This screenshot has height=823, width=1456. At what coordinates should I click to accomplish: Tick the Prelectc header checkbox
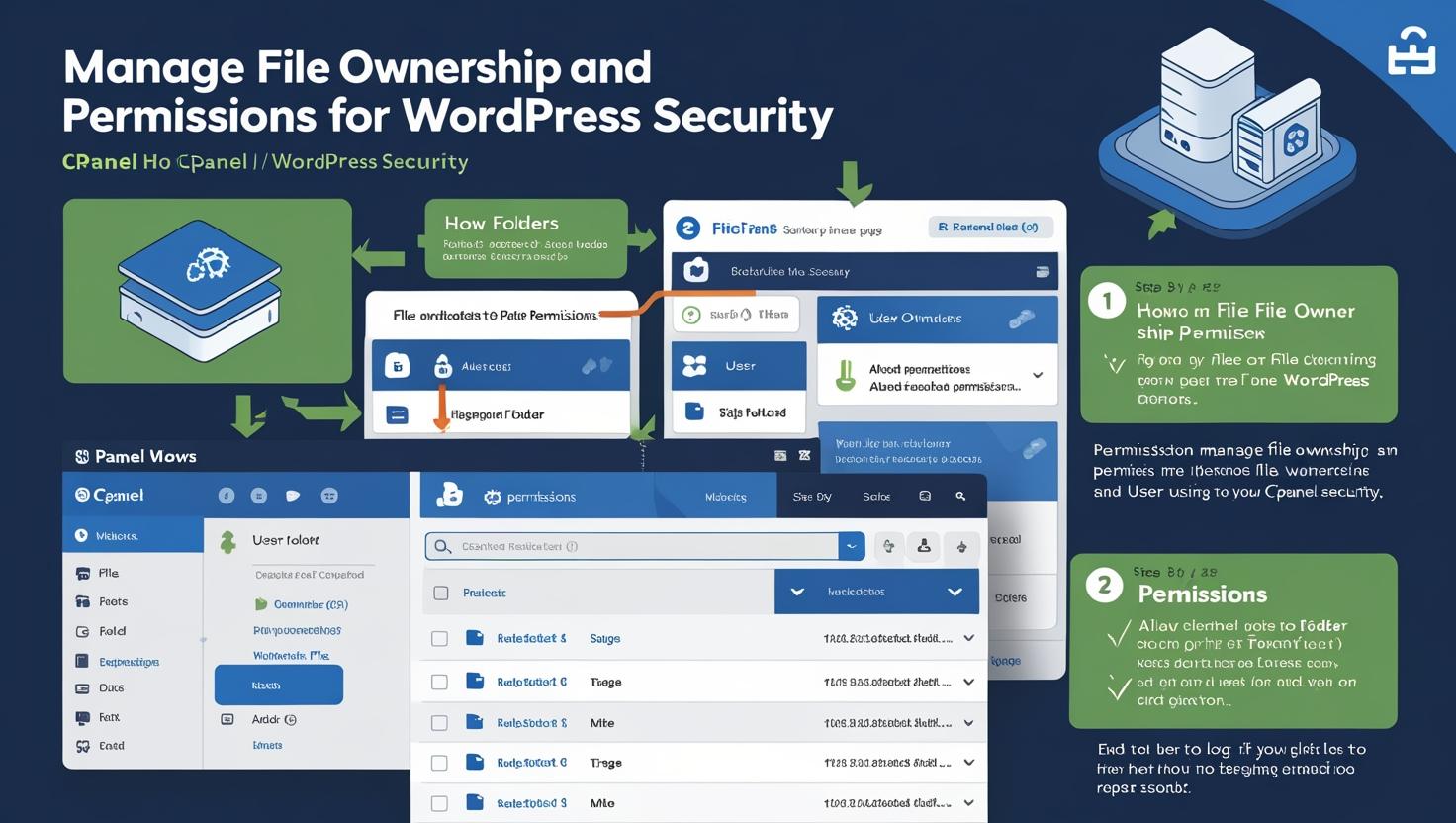coord(441,593)
